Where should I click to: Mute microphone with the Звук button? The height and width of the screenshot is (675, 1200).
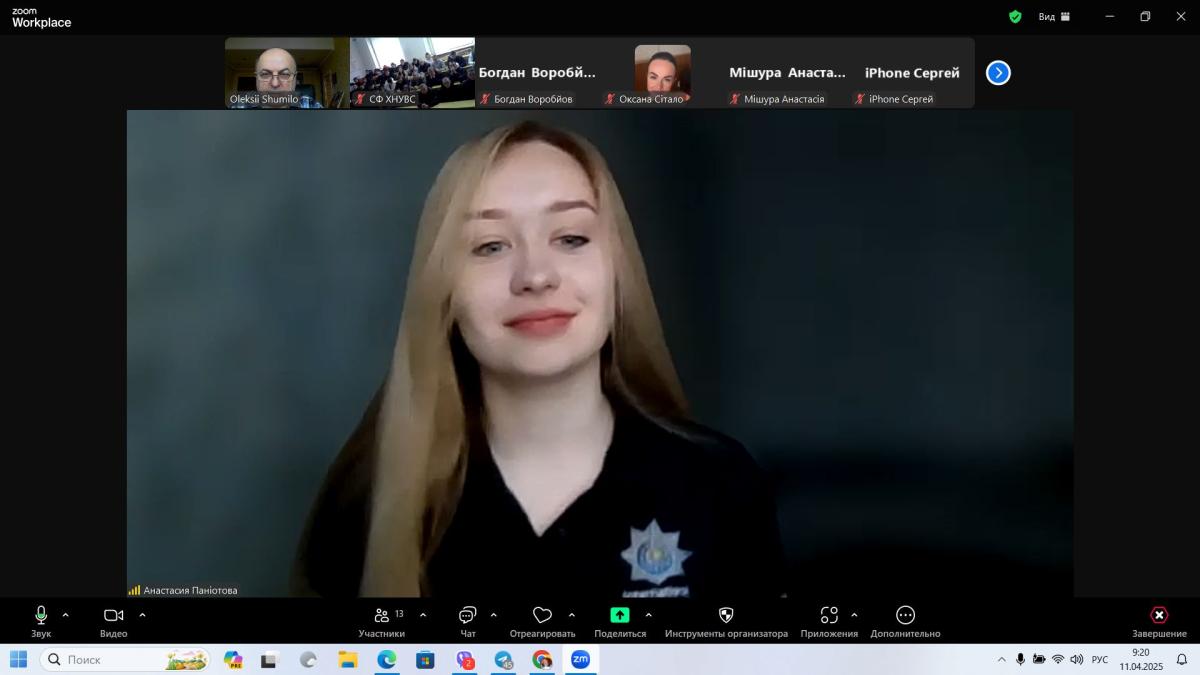(x=41, y=616)
